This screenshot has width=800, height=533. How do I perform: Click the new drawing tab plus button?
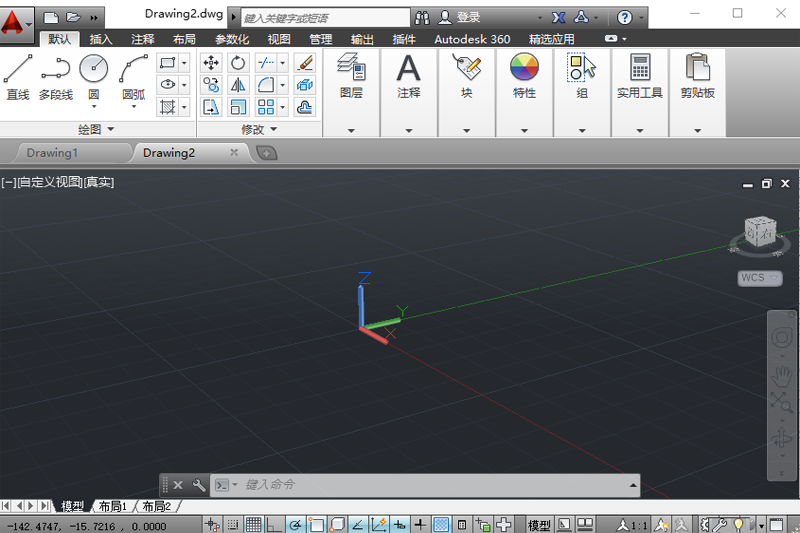266,153
